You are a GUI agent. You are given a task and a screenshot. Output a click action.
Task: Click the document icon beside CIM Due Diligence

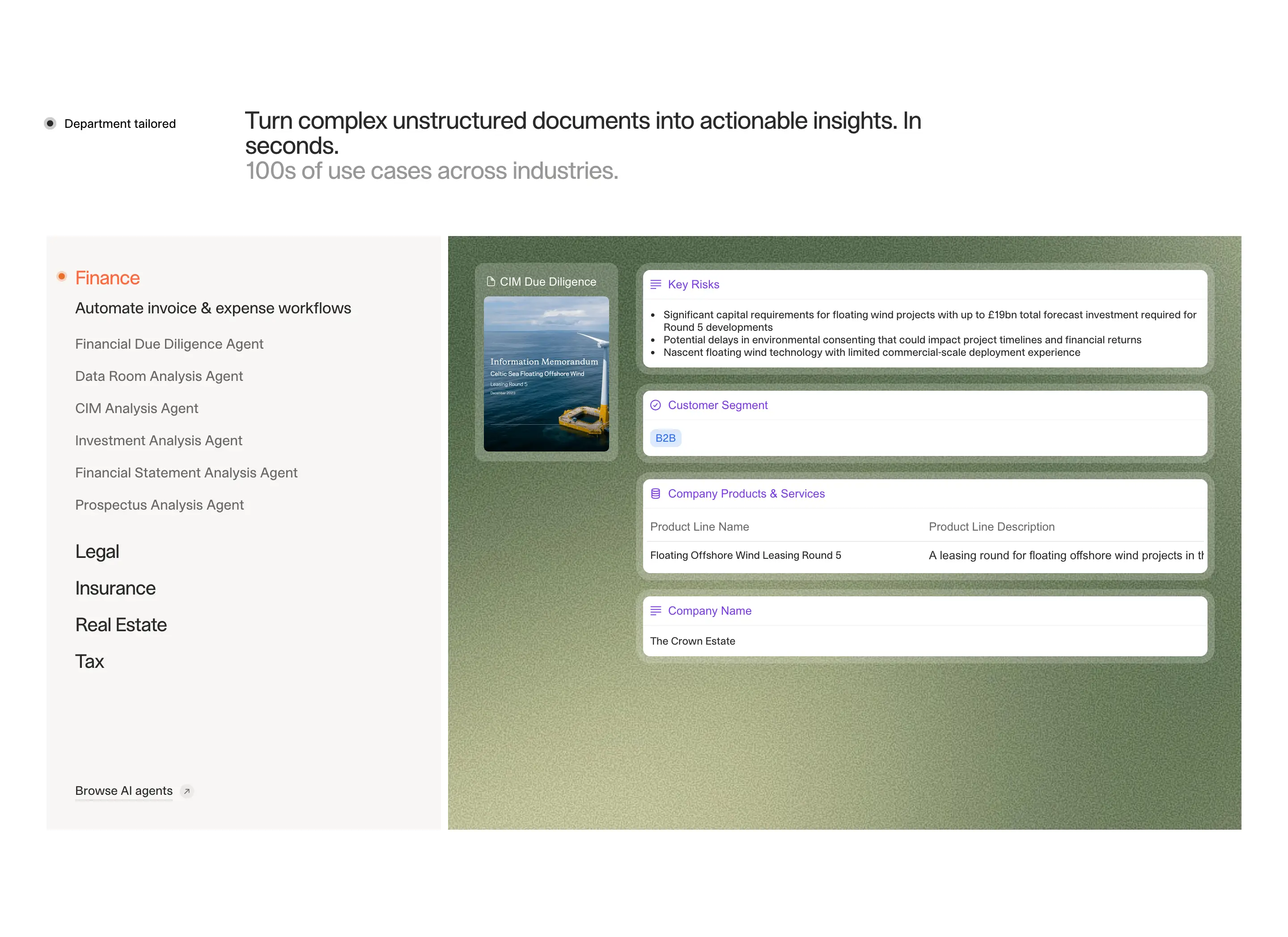point(491,282)
